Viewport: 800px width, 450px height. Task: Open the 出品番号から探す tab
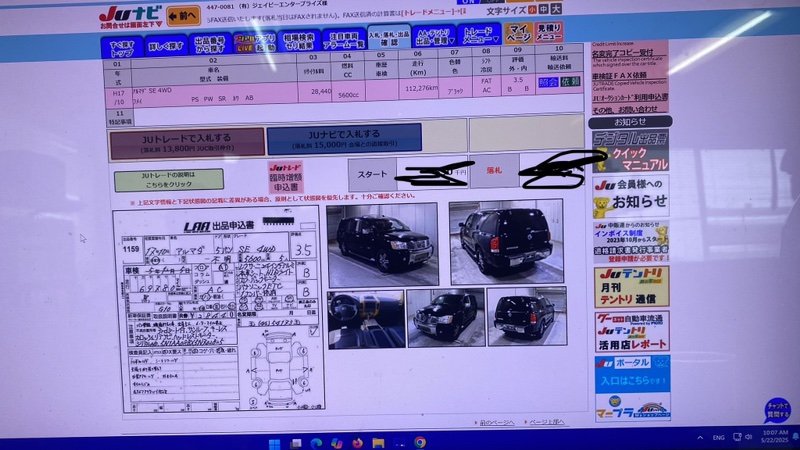[210, 44]
